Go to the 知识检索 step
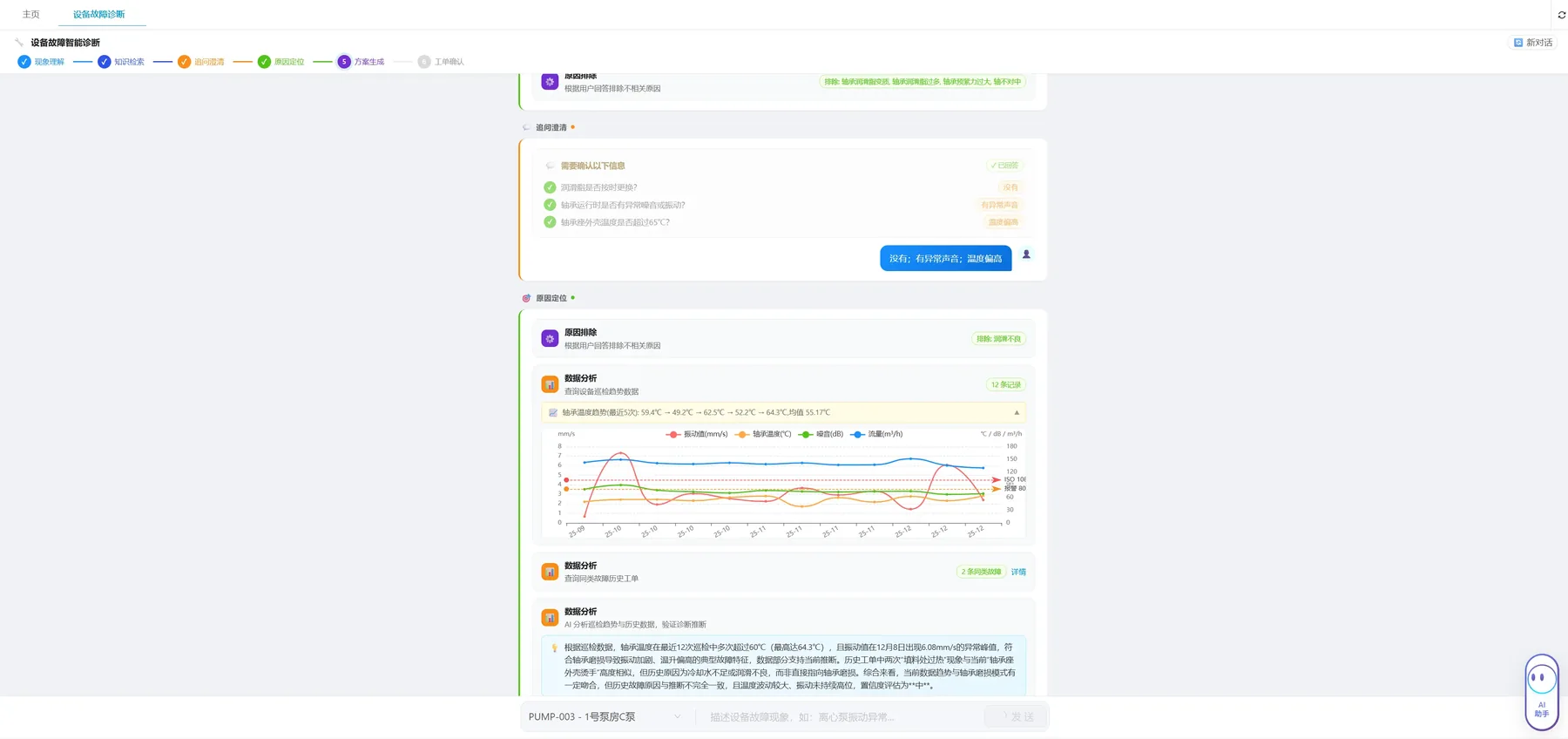Screen dimensions: 1568x739 [121, 62]
